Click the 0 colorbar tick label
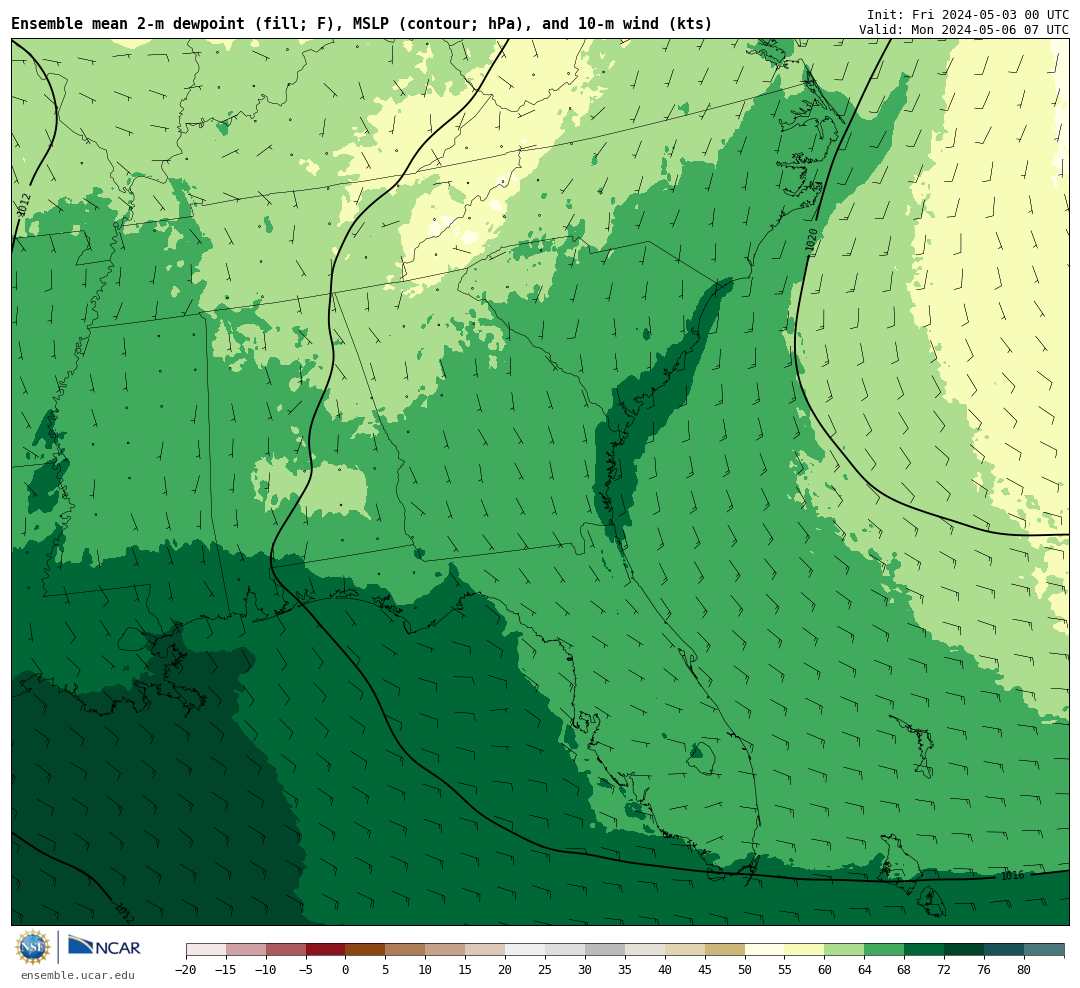 coord(346,970)
